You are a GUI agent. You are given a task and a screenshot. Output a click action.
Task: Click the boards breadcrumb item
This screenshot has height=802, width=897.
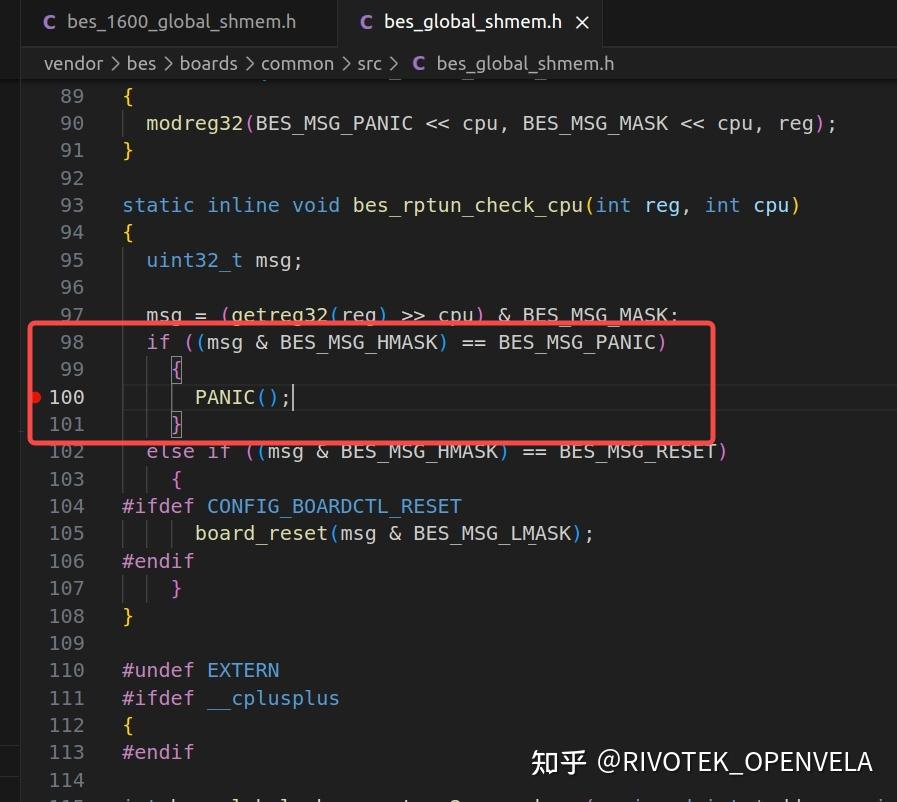click(208, 63)
